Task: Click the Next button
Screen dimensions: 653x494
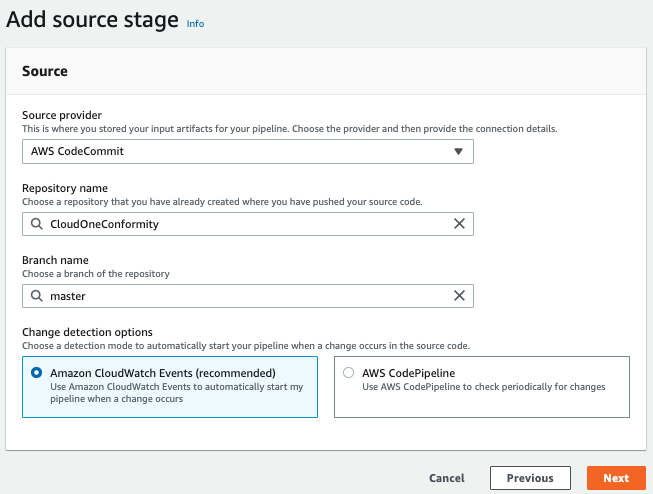Action: pyautogui.click(x=616, y=478)
